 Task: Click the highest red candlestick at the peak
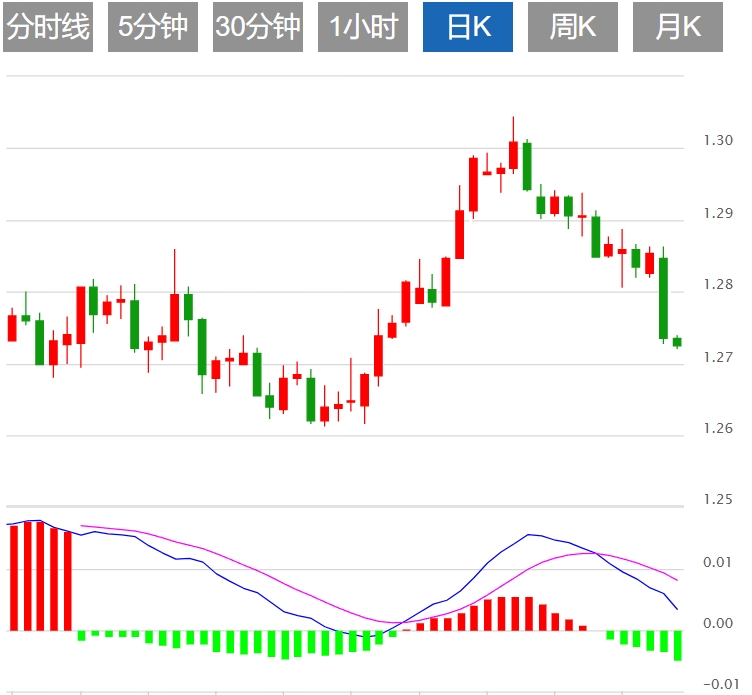click(513, 154)
